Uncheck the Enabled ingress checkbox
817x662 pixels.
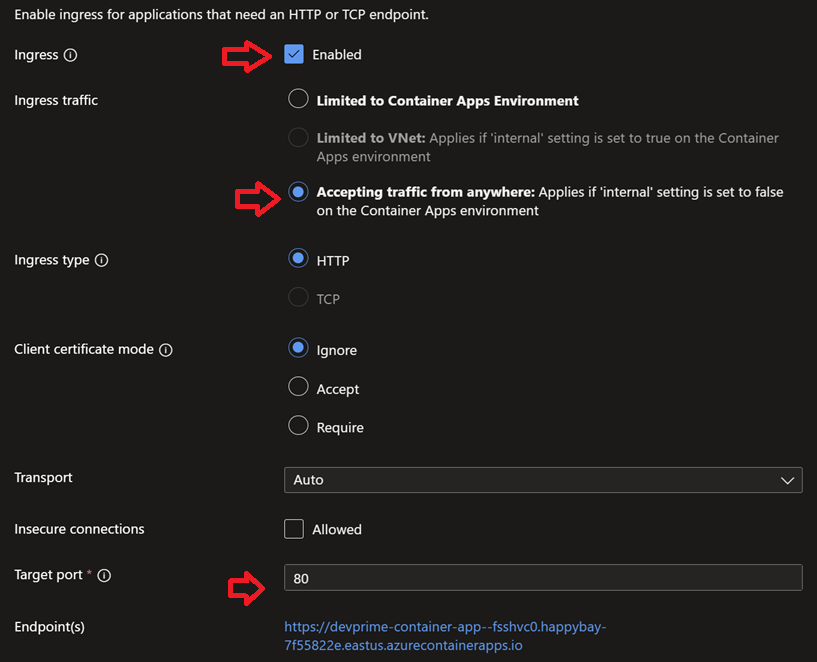(x=292, y=55)
